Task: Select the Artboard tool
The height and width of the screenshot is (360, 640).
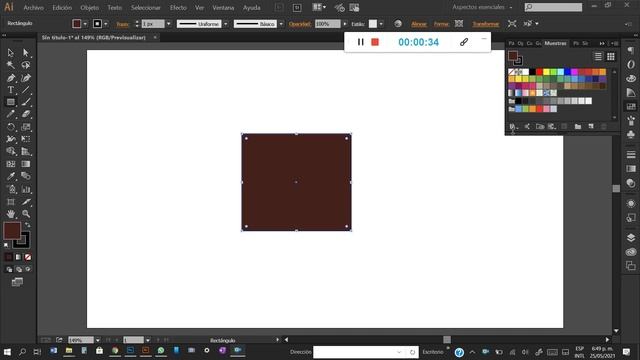Action: pyautogui.click(x=11, y=202)
